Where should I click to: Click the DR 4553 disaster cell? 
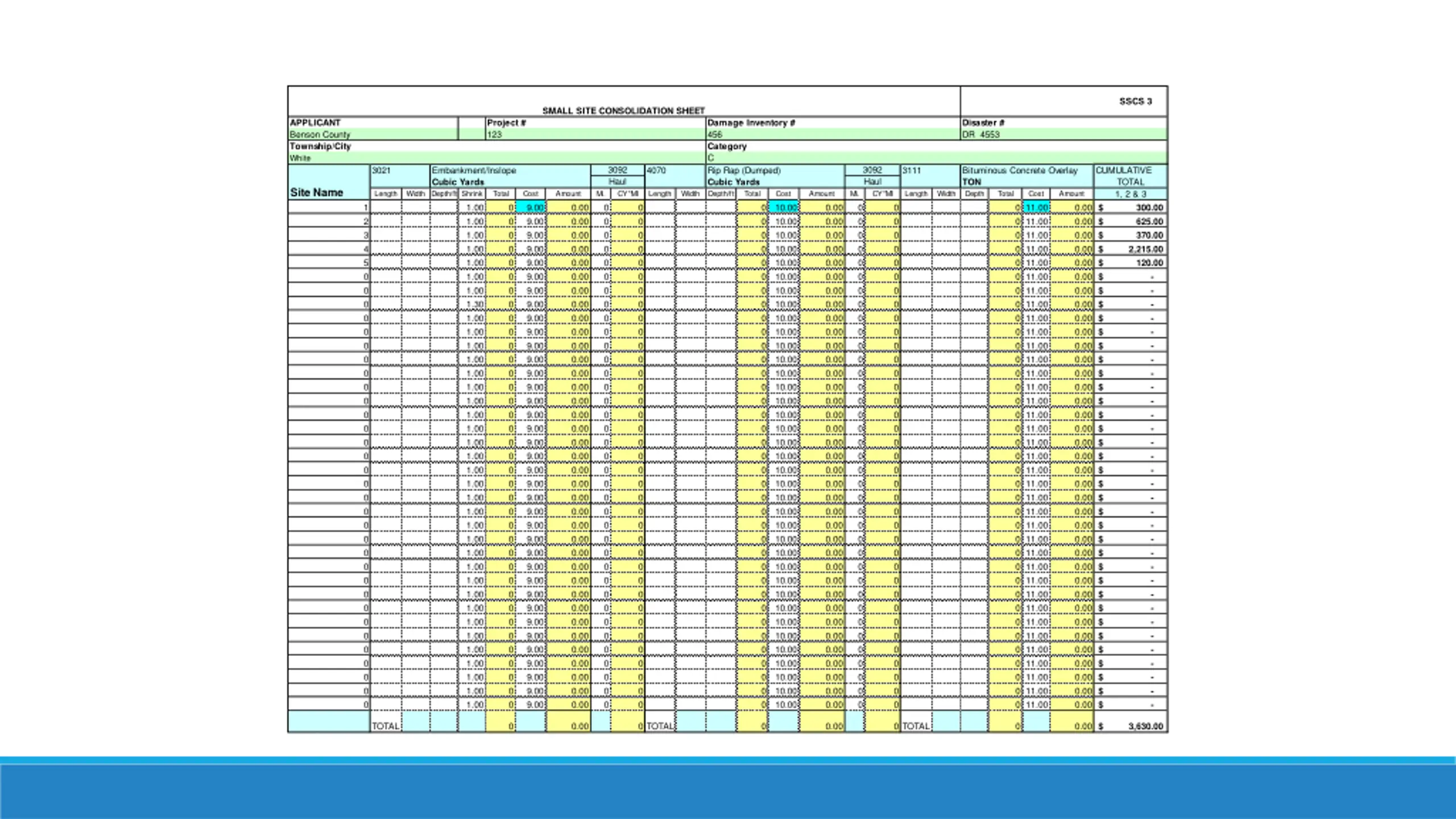[1064, 135]
